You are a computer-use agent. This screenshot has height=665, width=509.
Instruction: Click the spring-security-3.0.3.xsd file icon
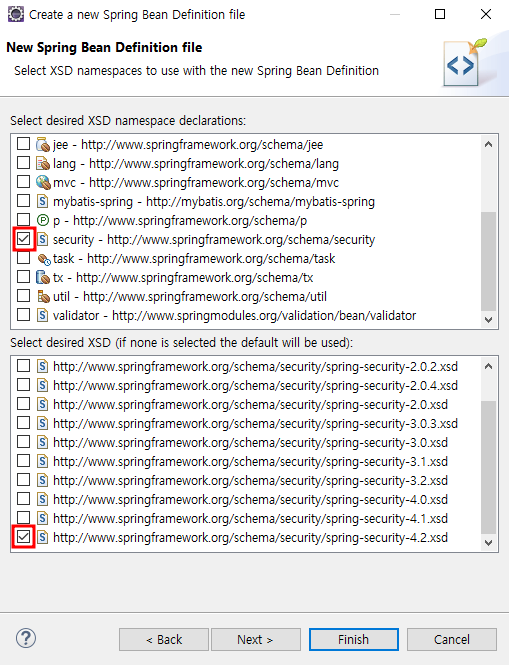pyautogui.click(x=42, y=423)
